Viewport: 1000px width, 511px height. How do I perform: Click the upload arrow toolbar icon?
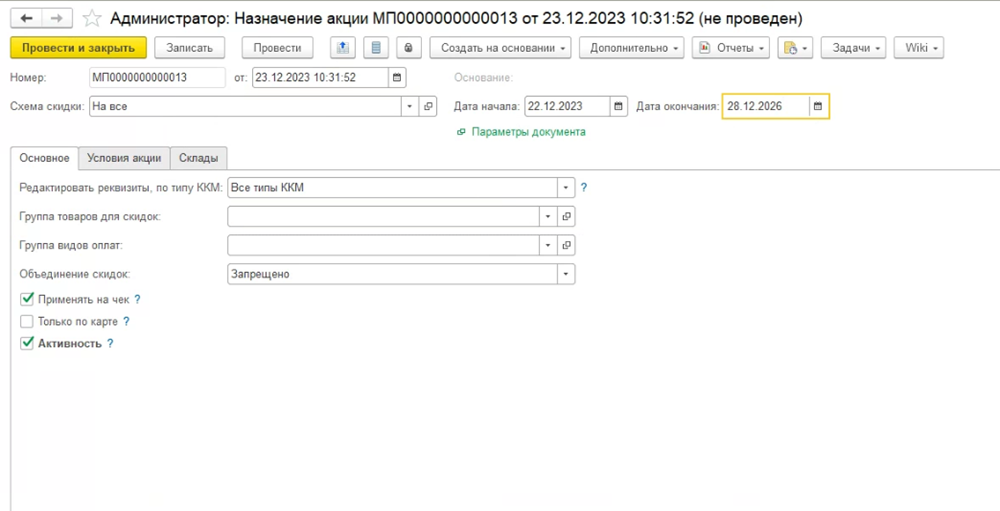point(342,48)
